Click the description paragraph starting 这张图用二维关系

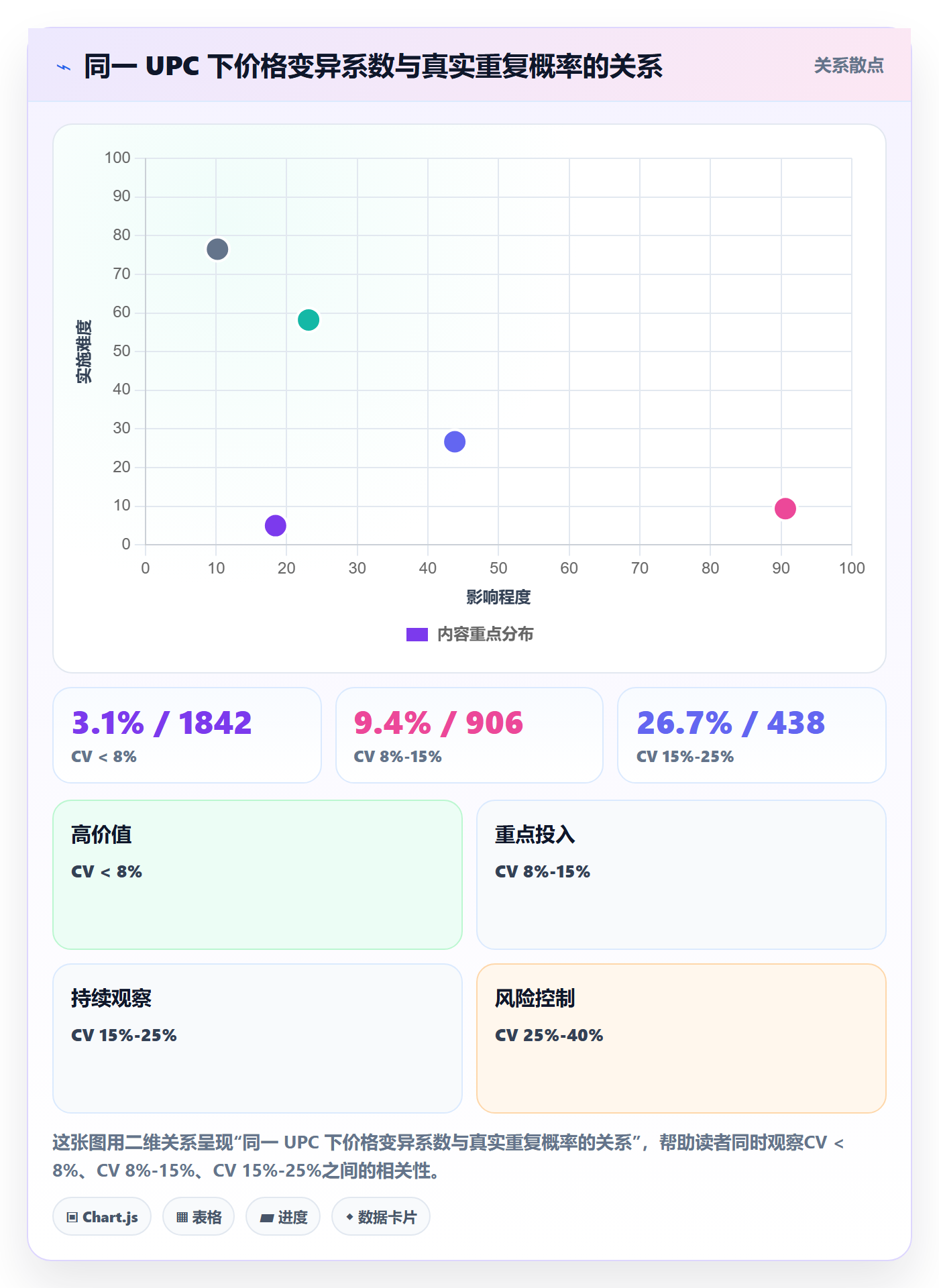[x=448, y=1157]
